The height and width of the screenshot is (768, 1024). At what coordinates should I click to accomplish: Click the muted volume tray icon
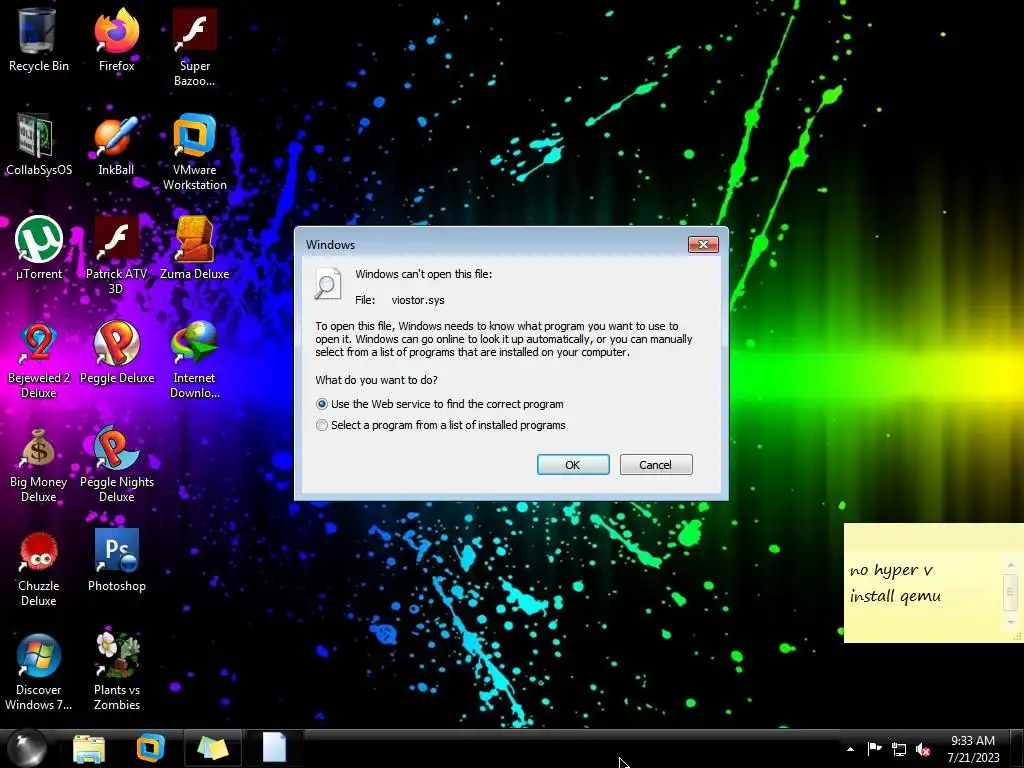coord(923,749)
